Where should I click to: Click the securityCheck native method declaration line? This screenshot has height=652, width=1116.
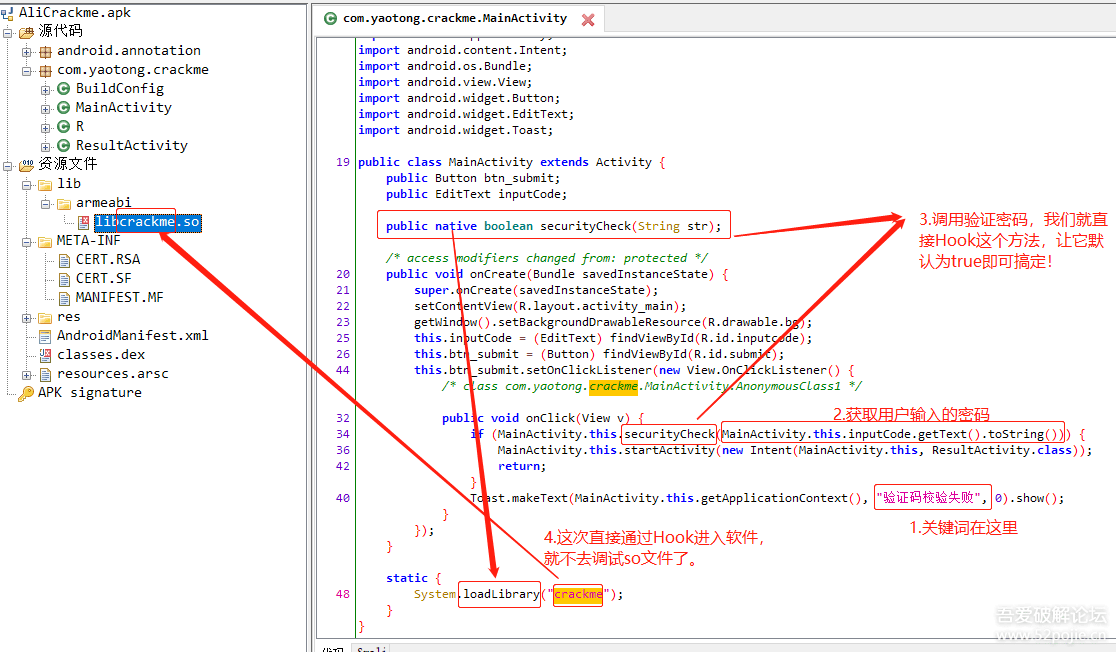pyautogui.click(x=554, y=226)
